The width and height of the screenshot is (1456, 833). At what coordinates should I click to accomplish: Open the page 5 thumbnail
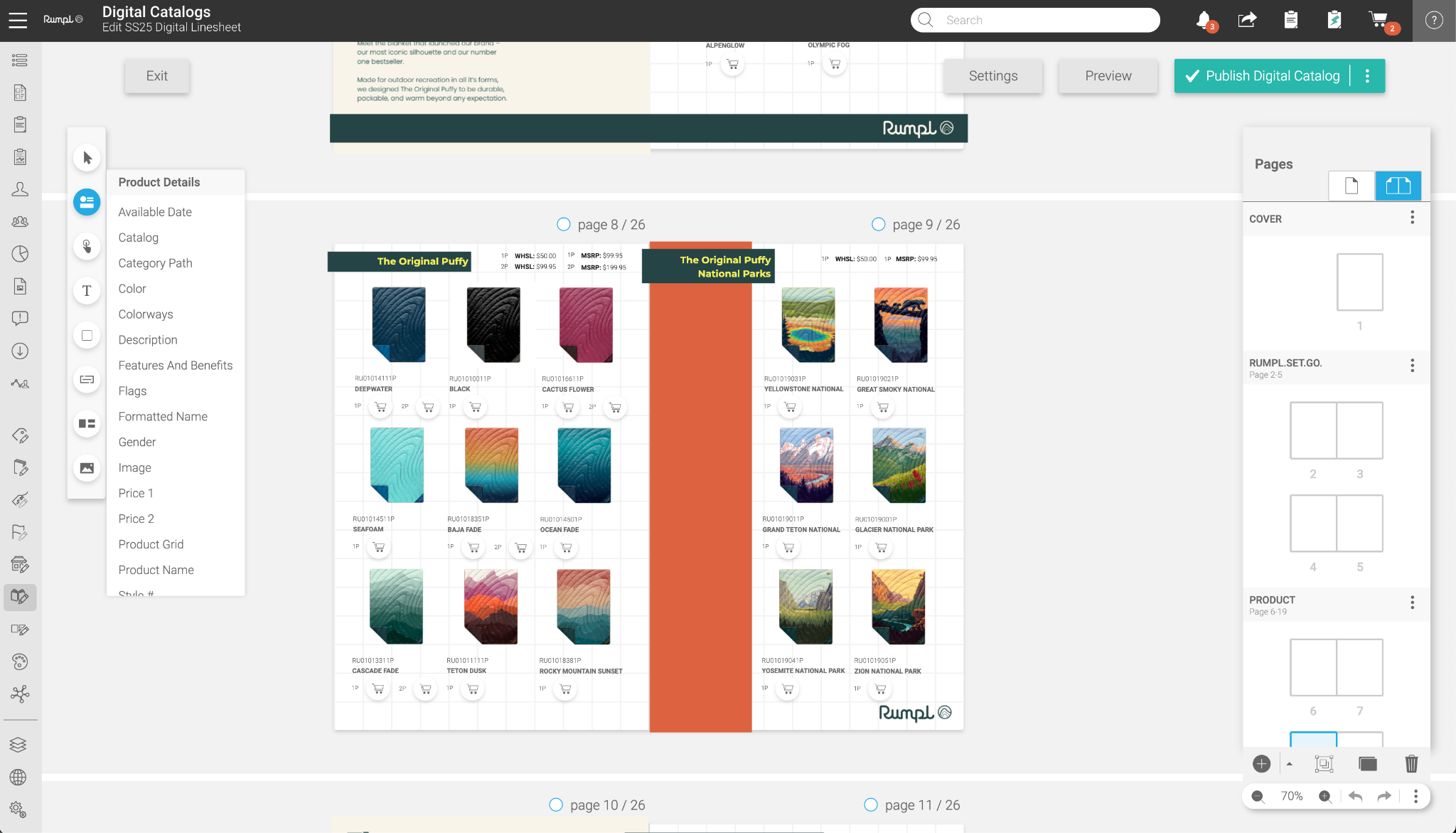1360,524
